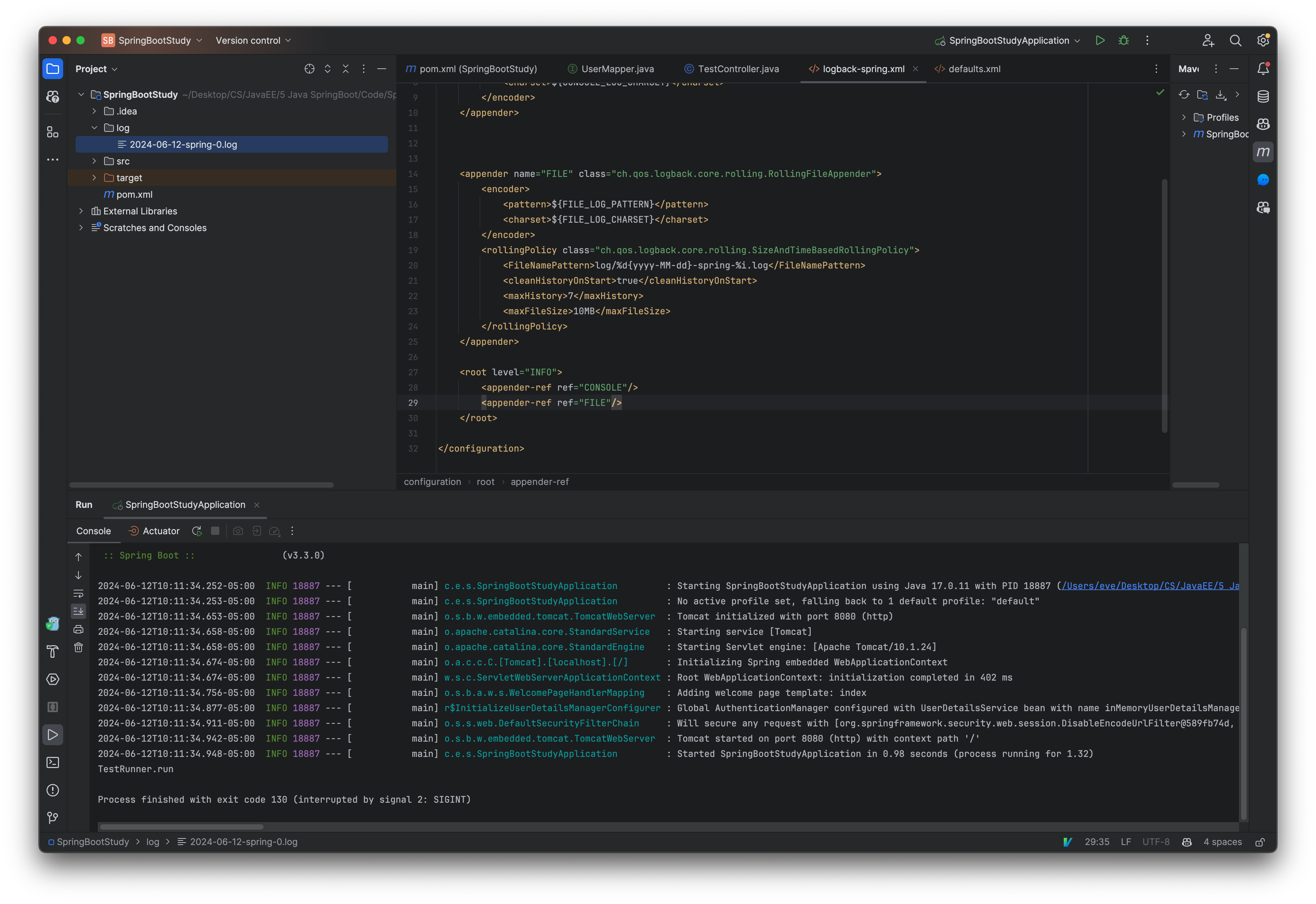This screenshot has width=1316, height=904.
Task: Open IDE Settings via the gear icon
Action: [1263, 40]
